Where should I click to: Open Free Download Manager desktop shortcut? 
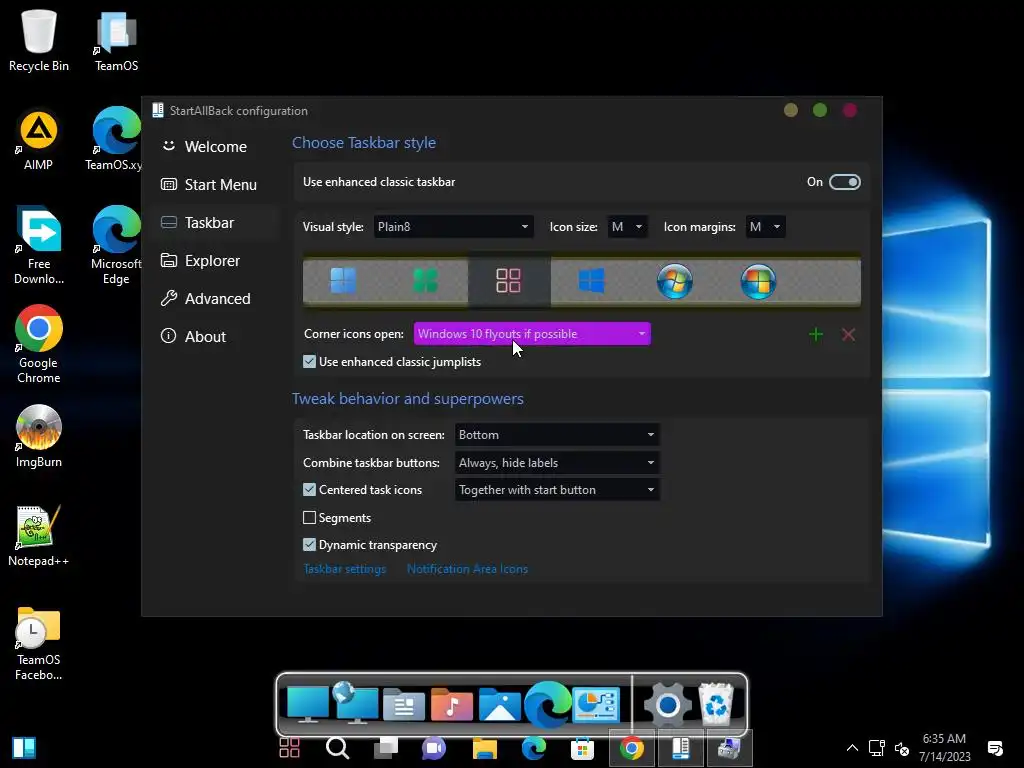click(39, 246)
